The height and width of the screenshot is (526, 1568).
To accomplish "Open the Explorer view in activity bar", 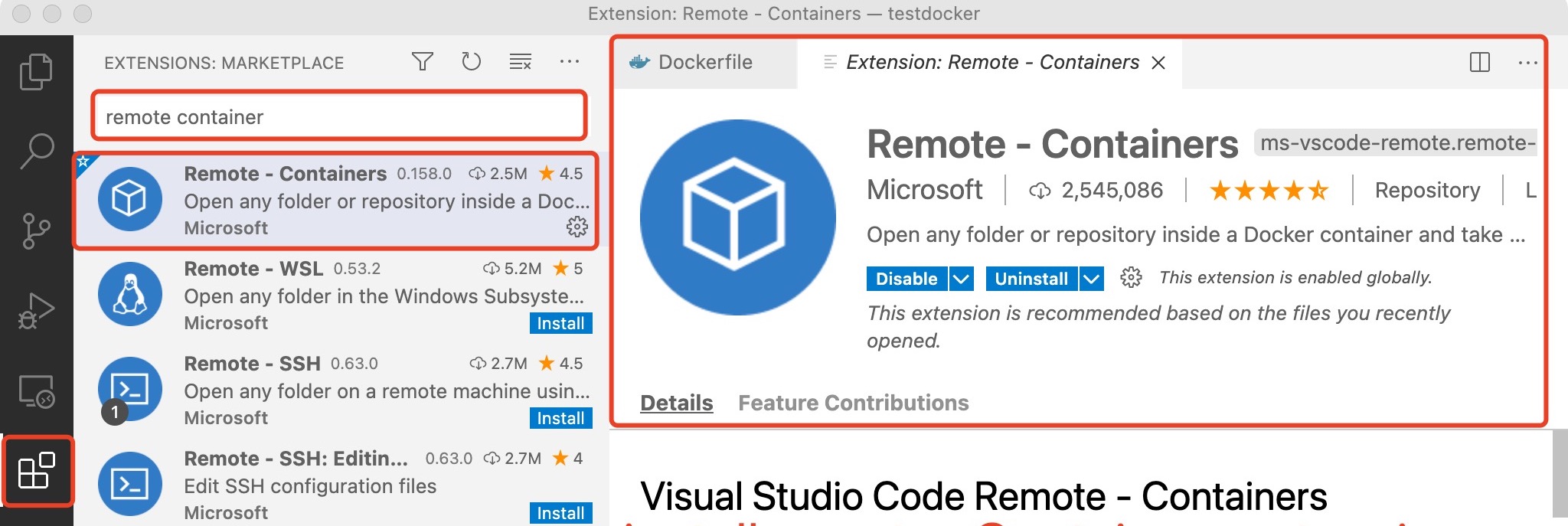I will pyautogui.click(x=36, y=72).
